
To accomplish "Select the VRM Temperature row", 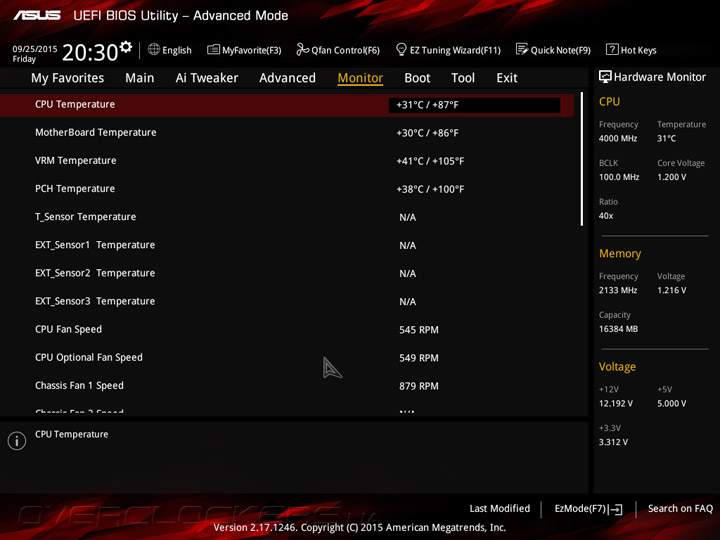I will (287, 161).
